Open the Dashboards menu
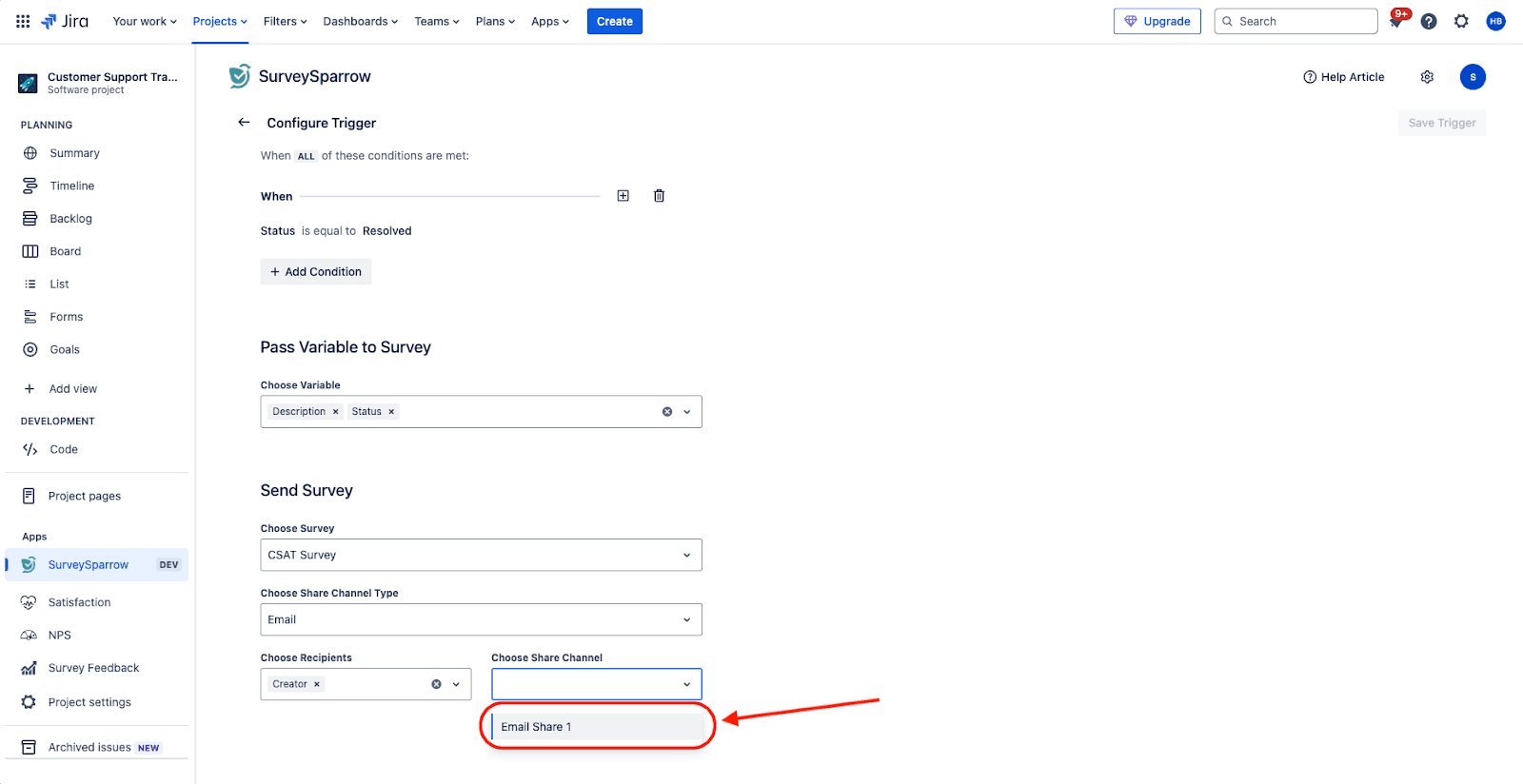 (360, 21)
